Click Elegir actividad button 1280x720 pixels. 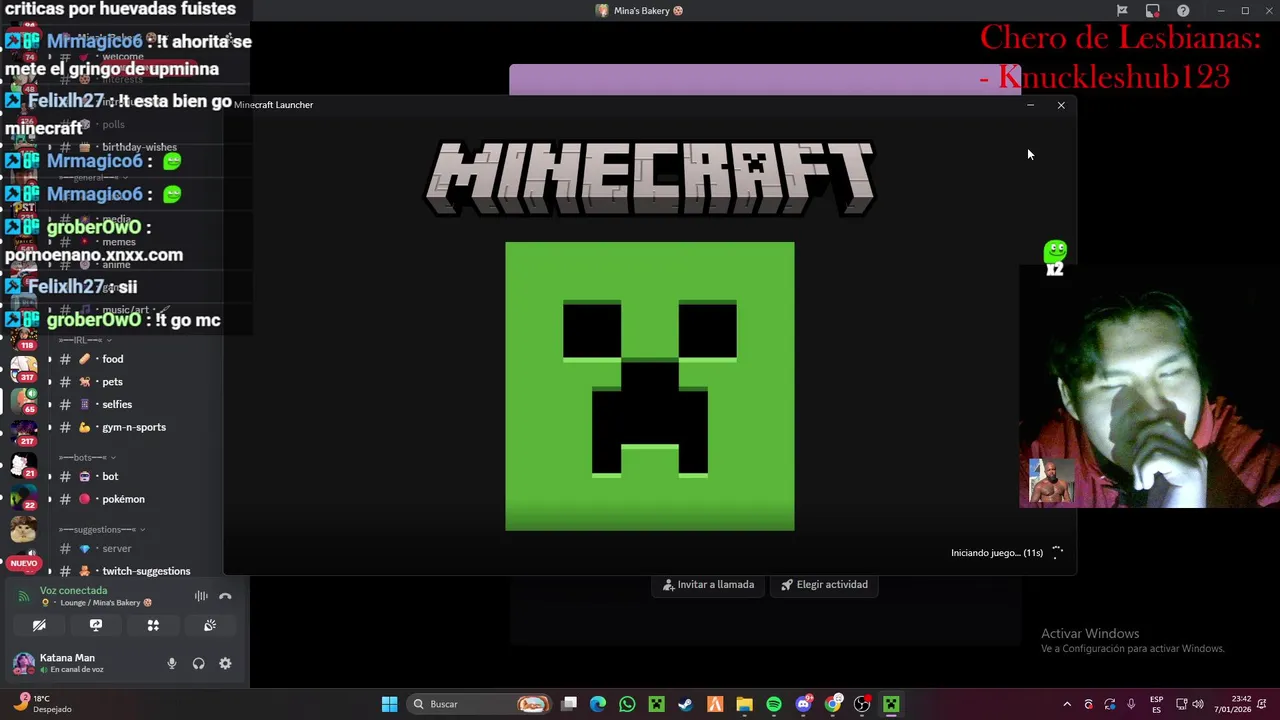(x=825, y=585)
